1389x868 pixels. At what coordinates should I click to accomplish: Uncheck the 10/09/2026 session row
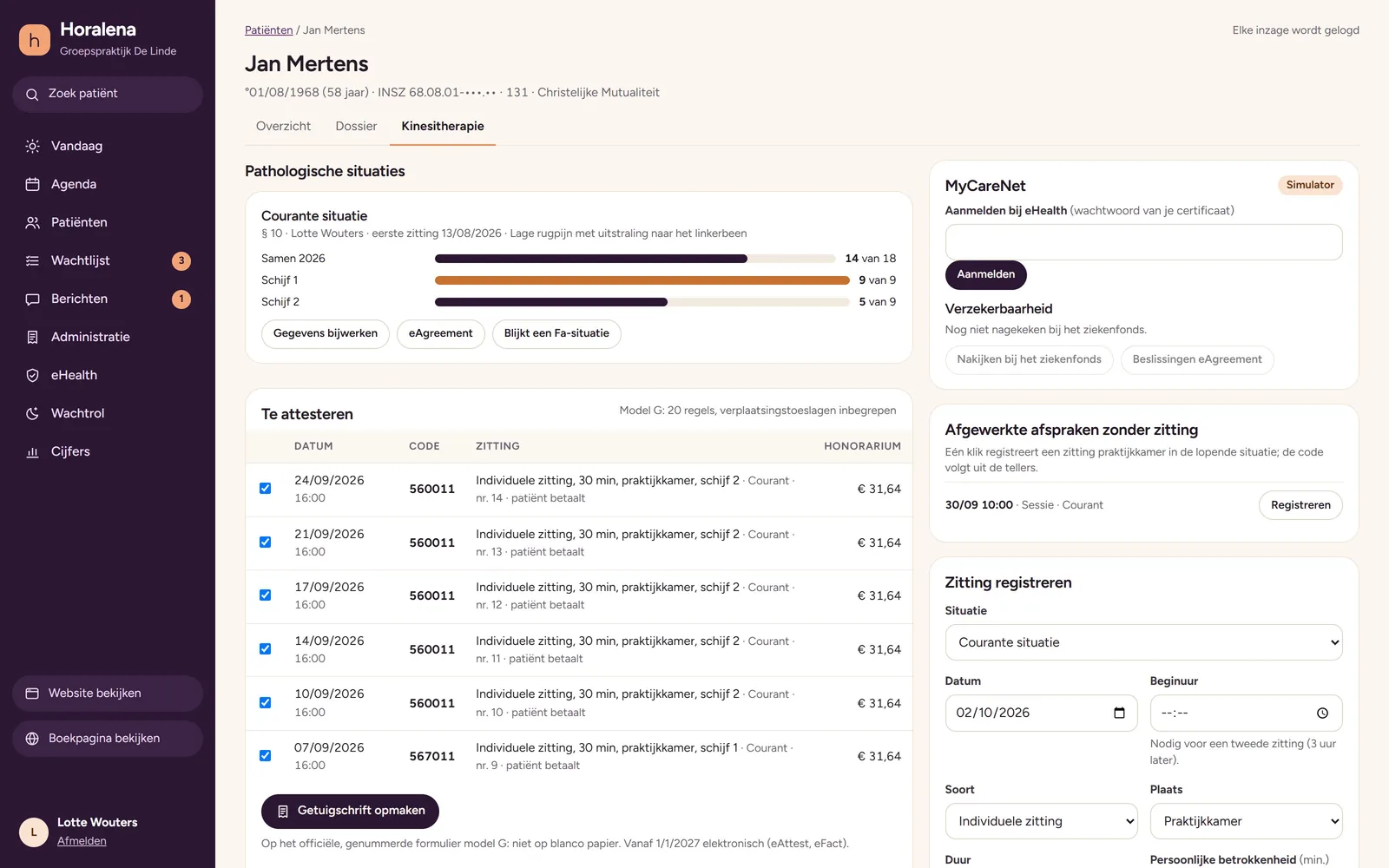(x=266, y=703)
